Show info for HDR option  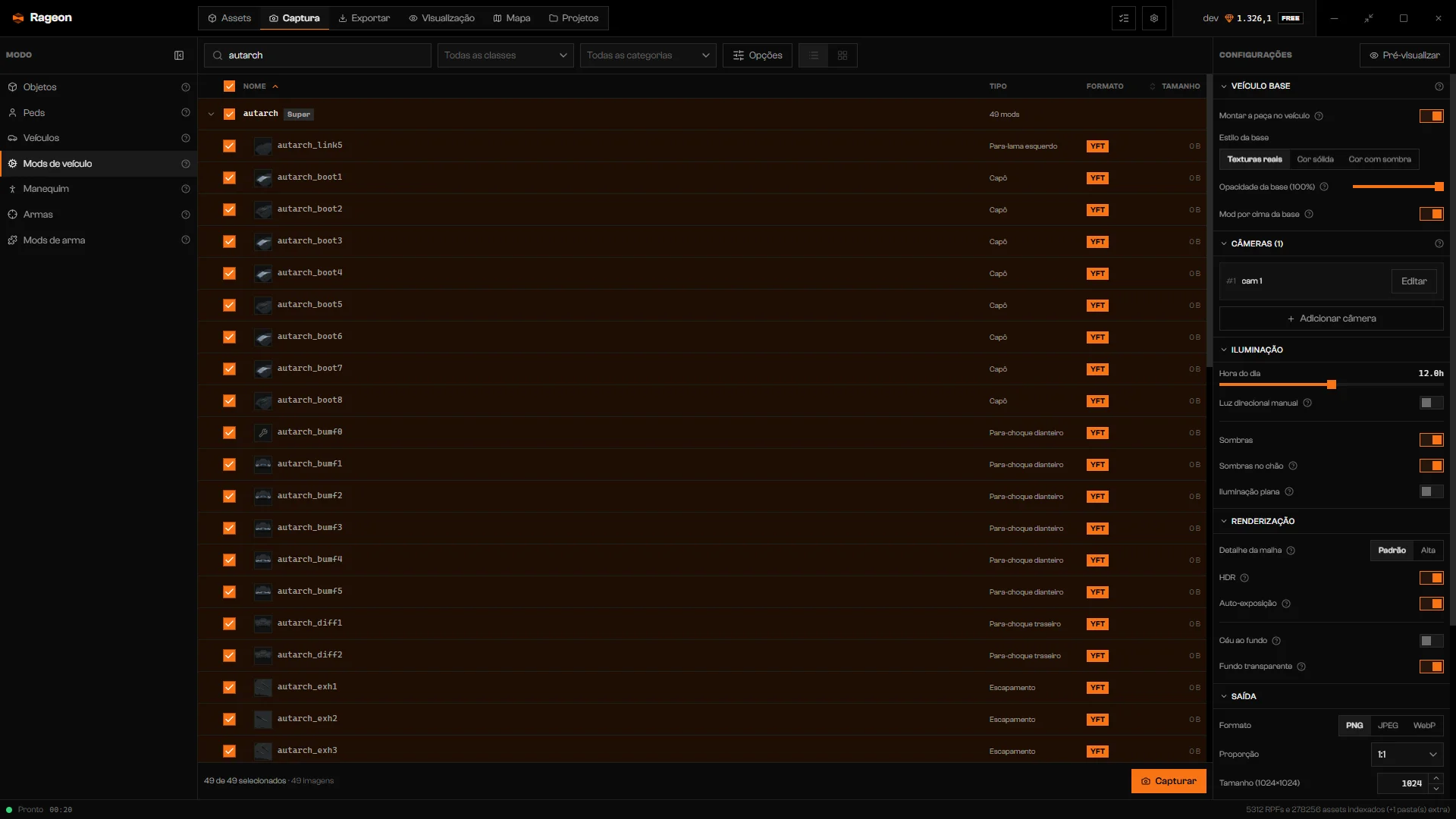(1244, 578)
